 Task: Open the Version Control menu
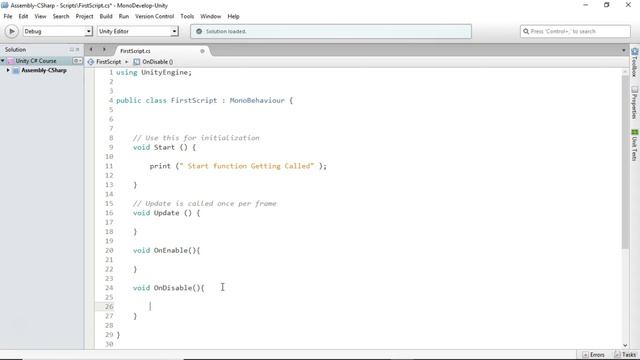(154, 16)
